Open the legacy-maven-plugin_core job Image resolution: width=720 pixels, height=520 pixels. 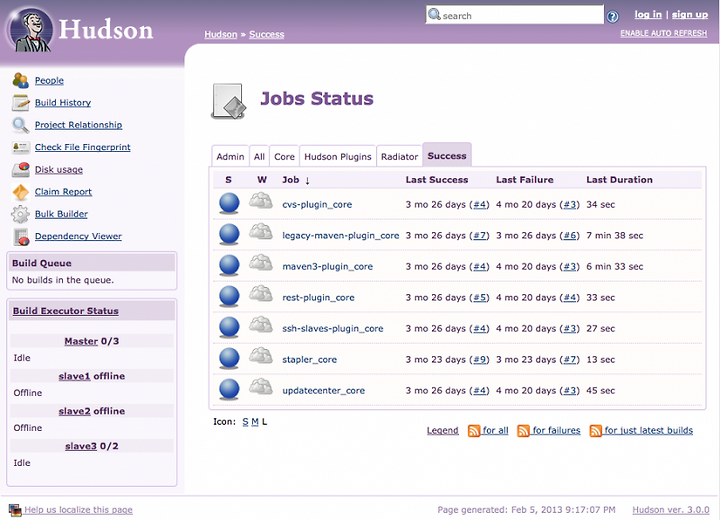[x=341, y=235]
